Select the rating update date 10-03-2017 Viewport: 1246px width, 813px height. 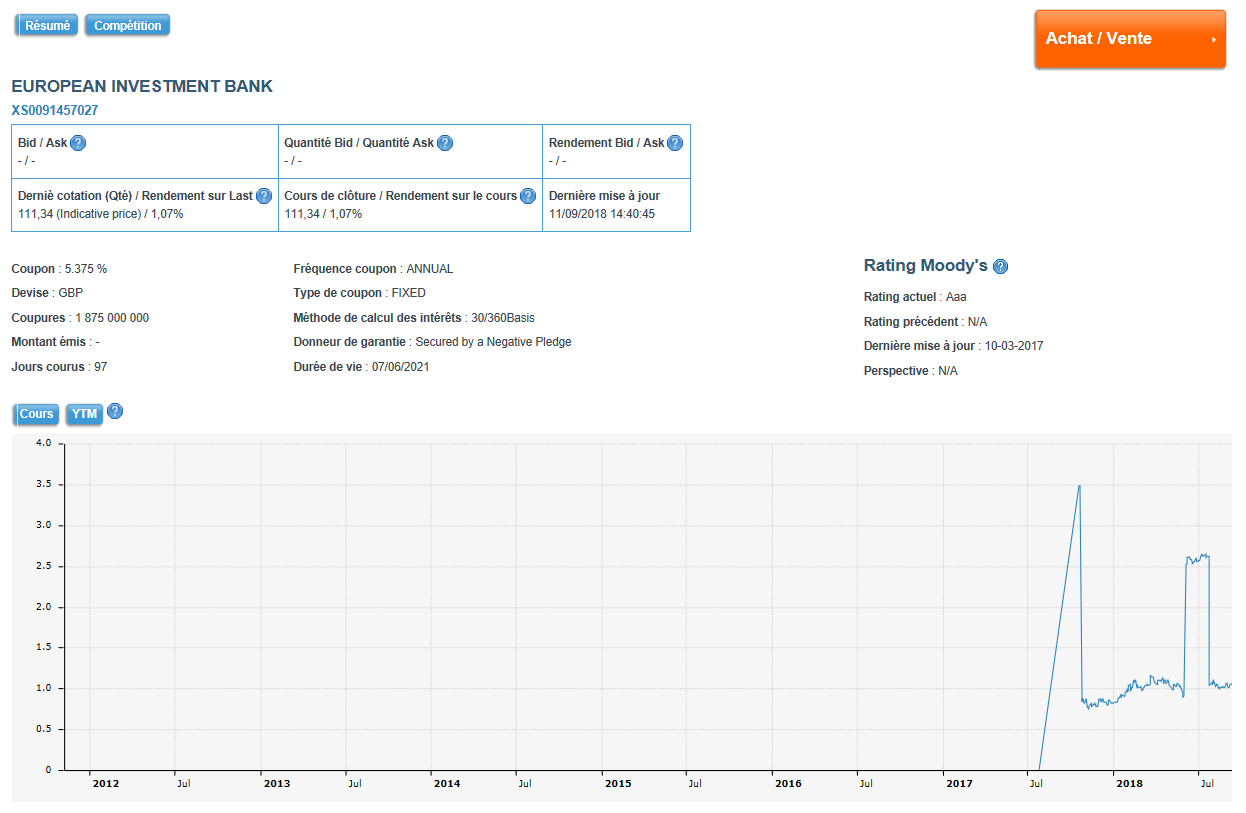tap(1014, 346)
